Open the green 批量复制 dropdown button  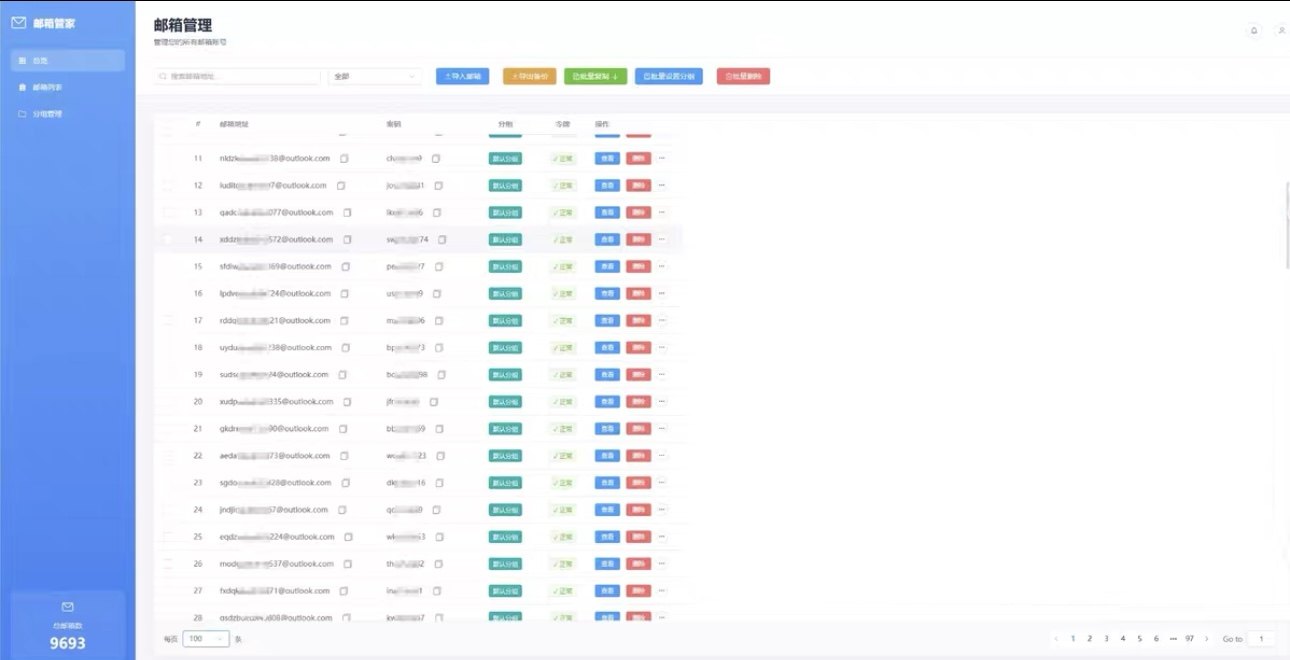point(594,76)
